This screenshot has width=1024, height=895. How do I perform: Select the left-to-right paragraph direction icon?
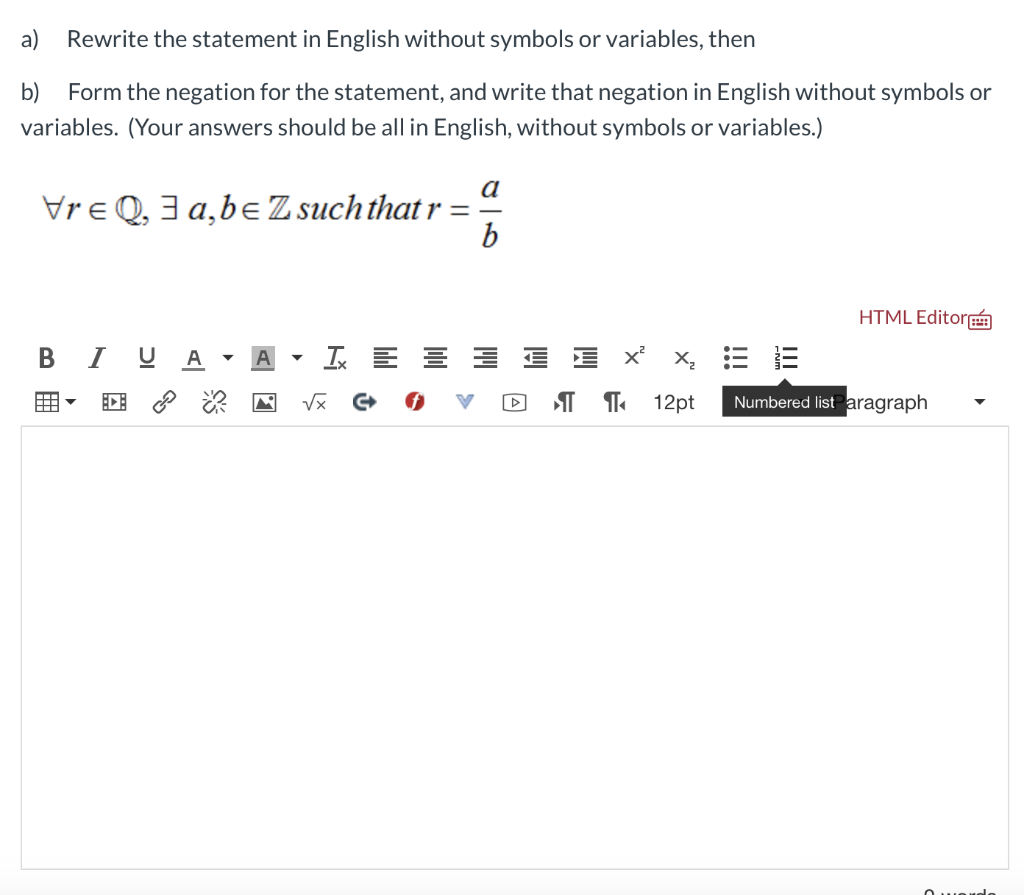(563, 401)
